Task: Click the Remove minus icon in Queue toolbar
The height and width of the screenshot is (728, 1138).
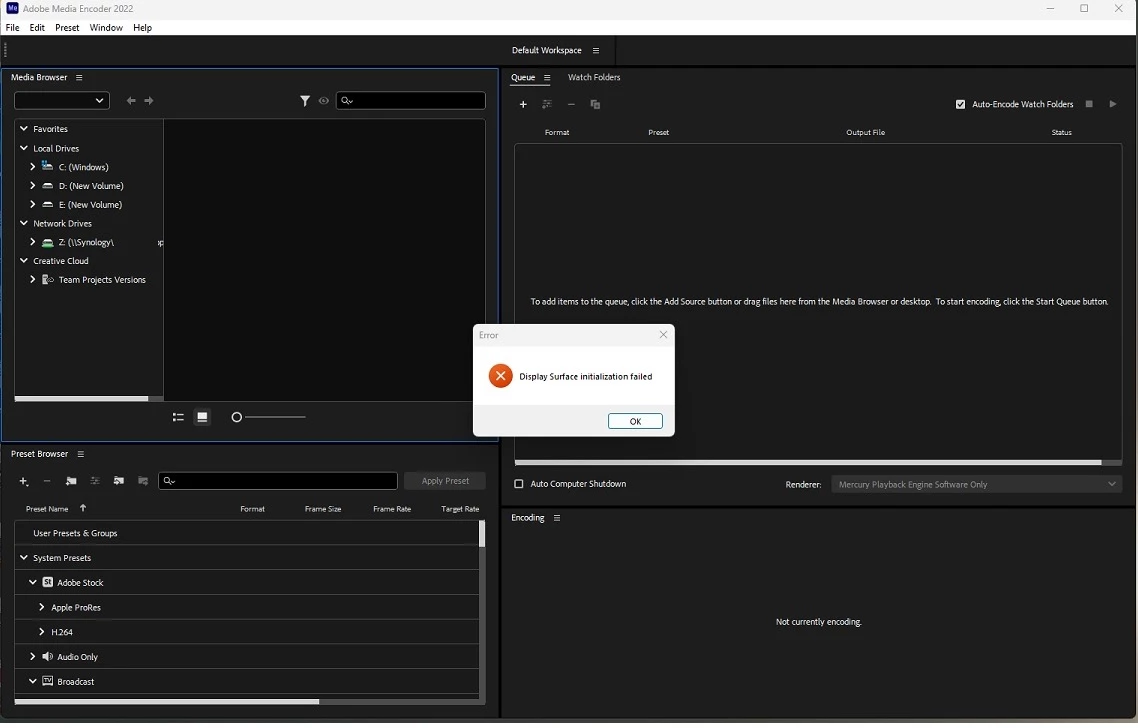Action: tap(571, 105)
